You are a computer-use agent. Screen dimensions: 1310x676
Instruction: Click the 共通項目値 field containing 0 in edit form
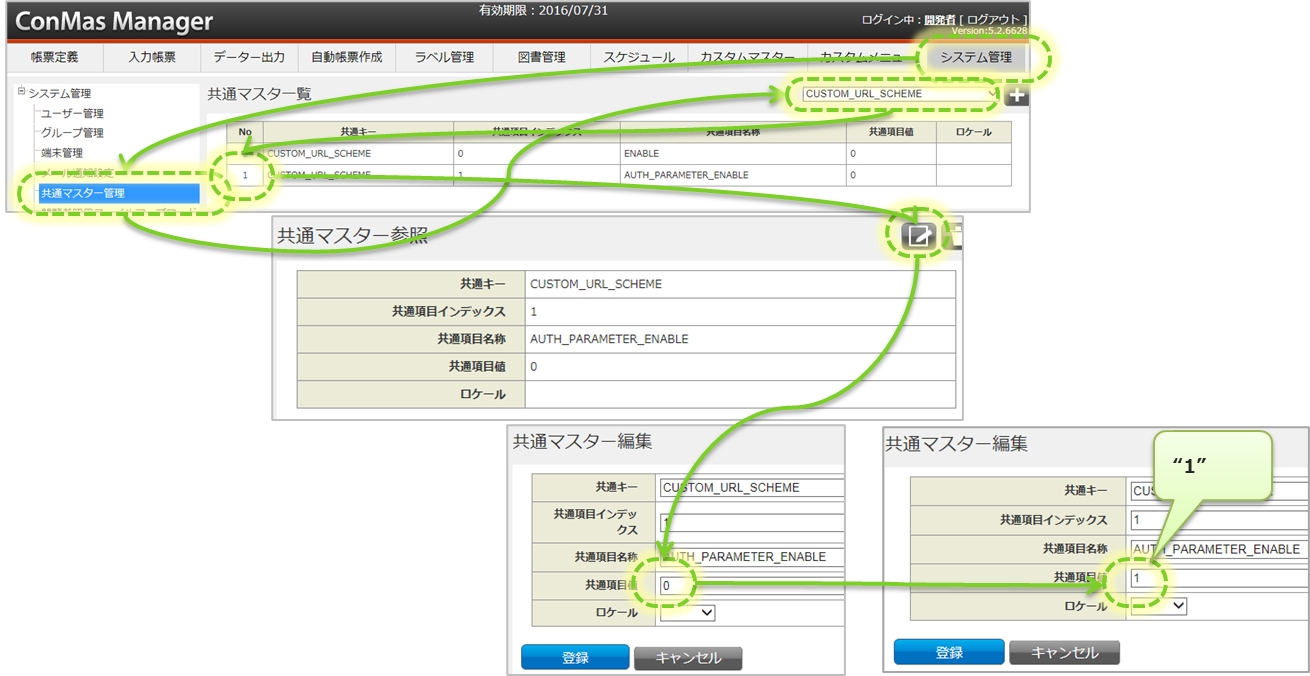tap(750, 585)
